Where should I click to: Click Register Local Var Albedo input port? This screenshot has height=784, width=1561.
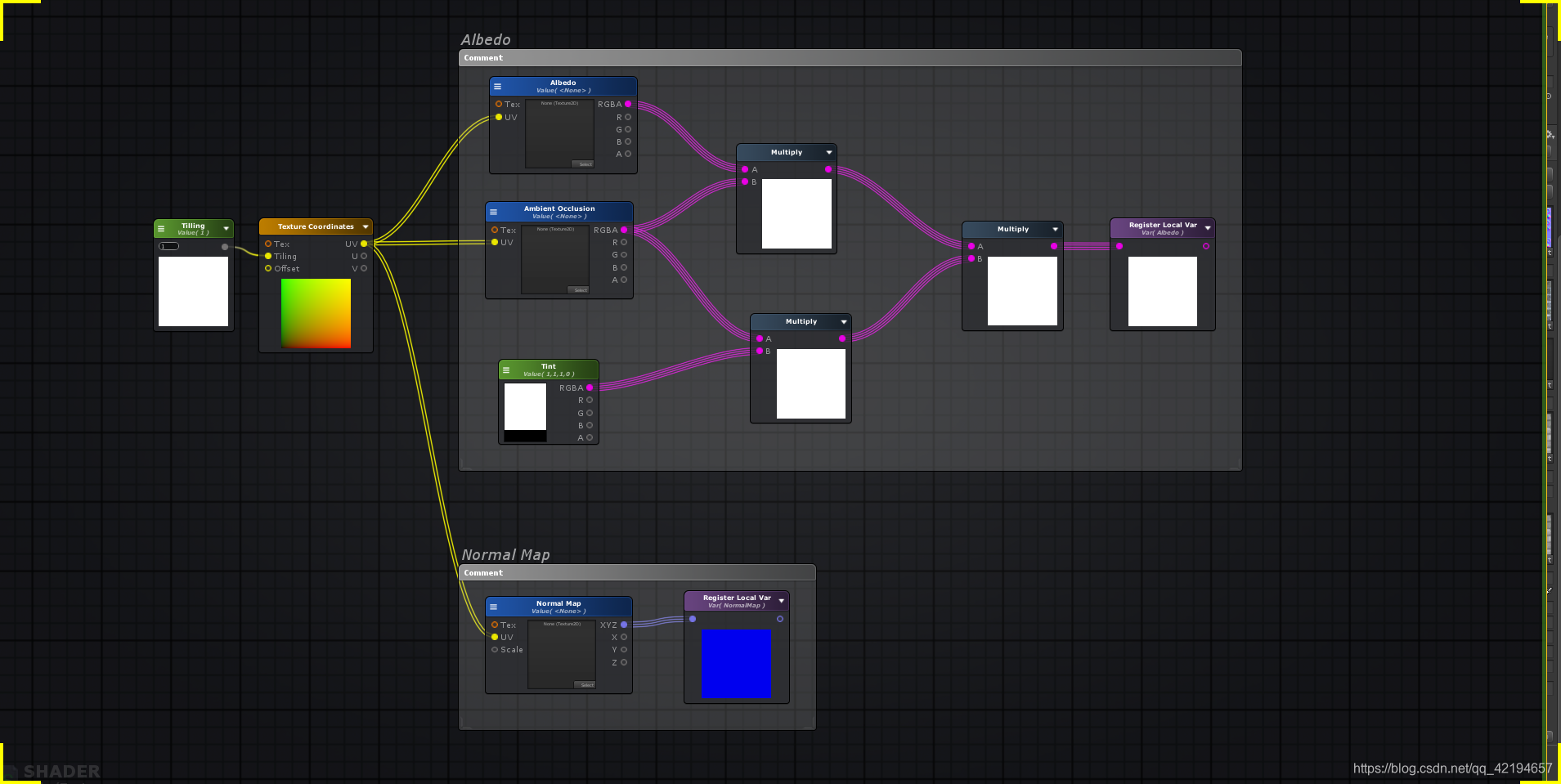click(x=1119, y=246)
